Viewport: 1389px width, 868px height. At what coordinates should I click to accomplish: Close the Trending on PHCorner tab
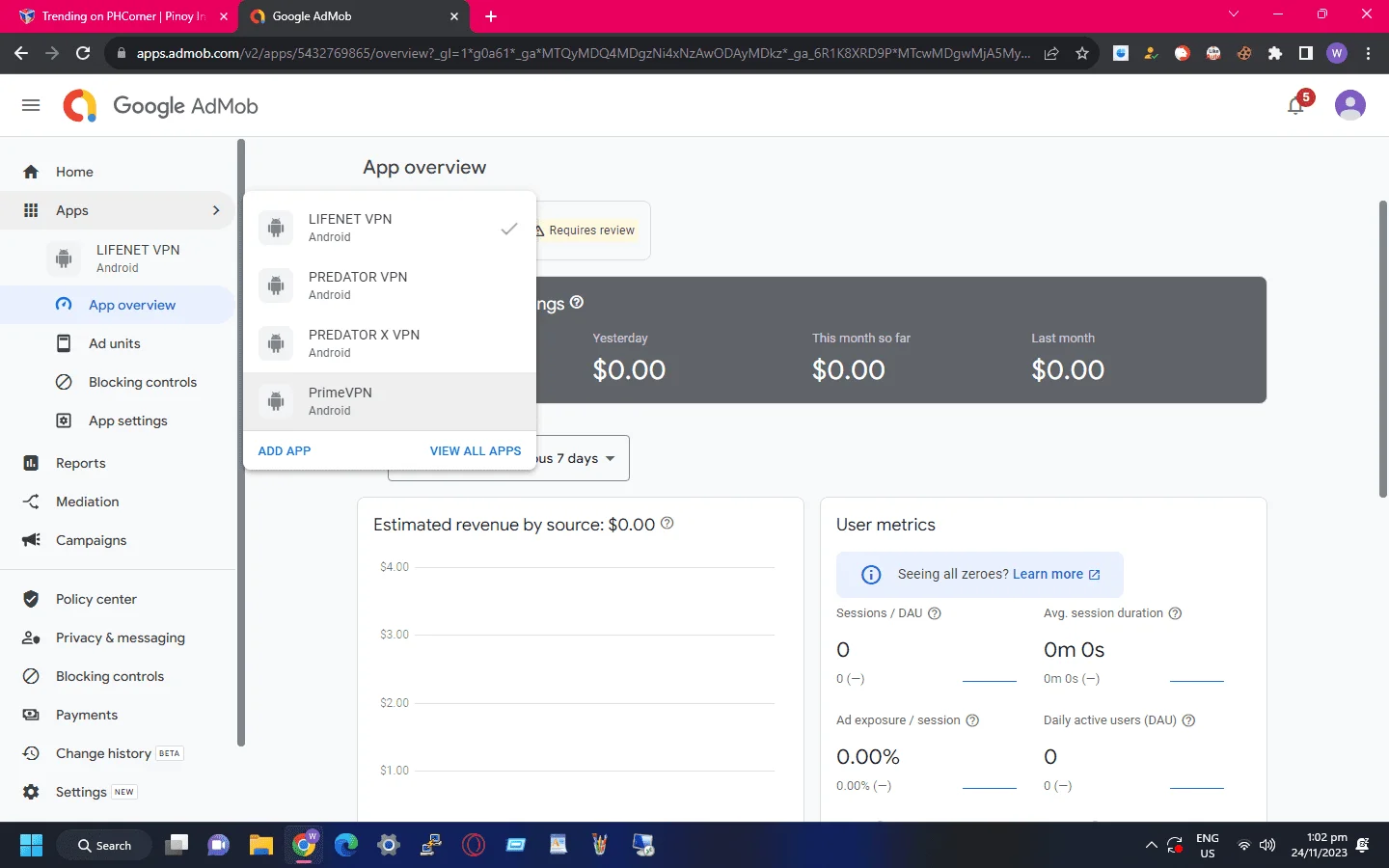point(224,16)
